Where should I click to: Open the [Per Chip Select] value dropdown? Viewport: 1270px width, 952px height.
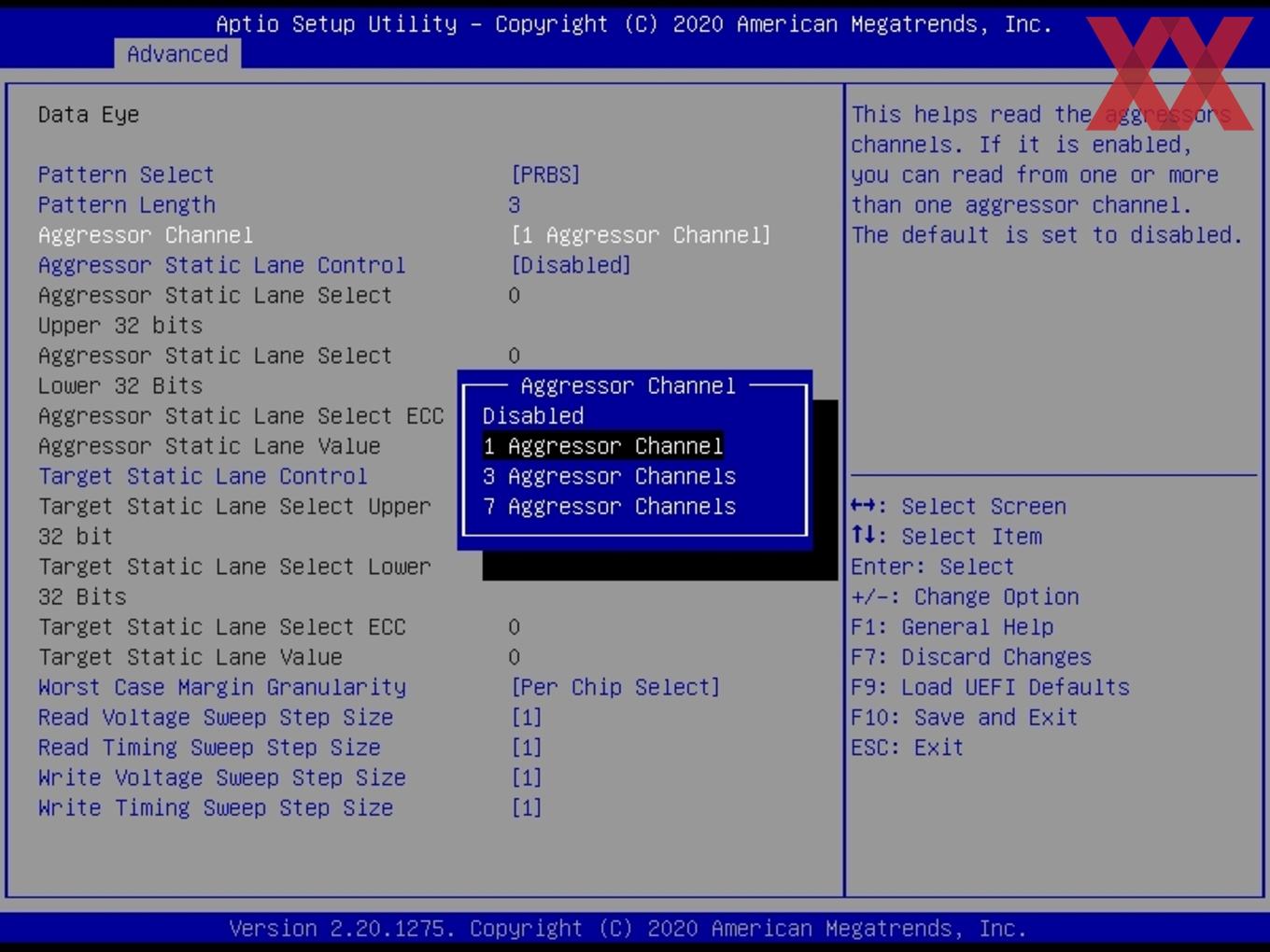coord(615,688)
